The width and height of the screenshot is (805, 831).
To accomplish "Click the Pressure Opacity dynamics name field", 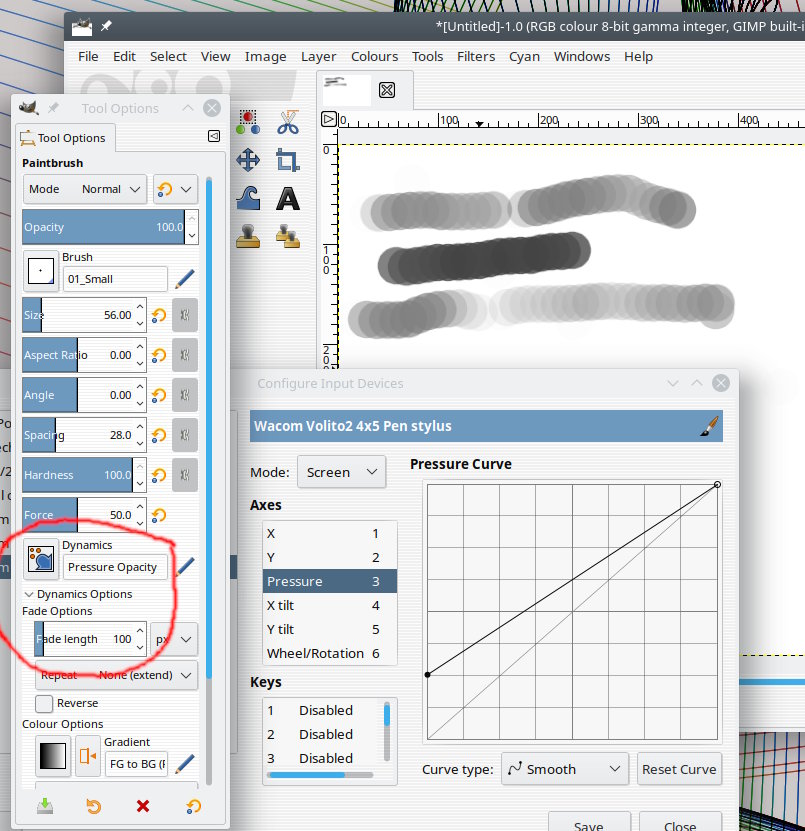I will (115, 567).
